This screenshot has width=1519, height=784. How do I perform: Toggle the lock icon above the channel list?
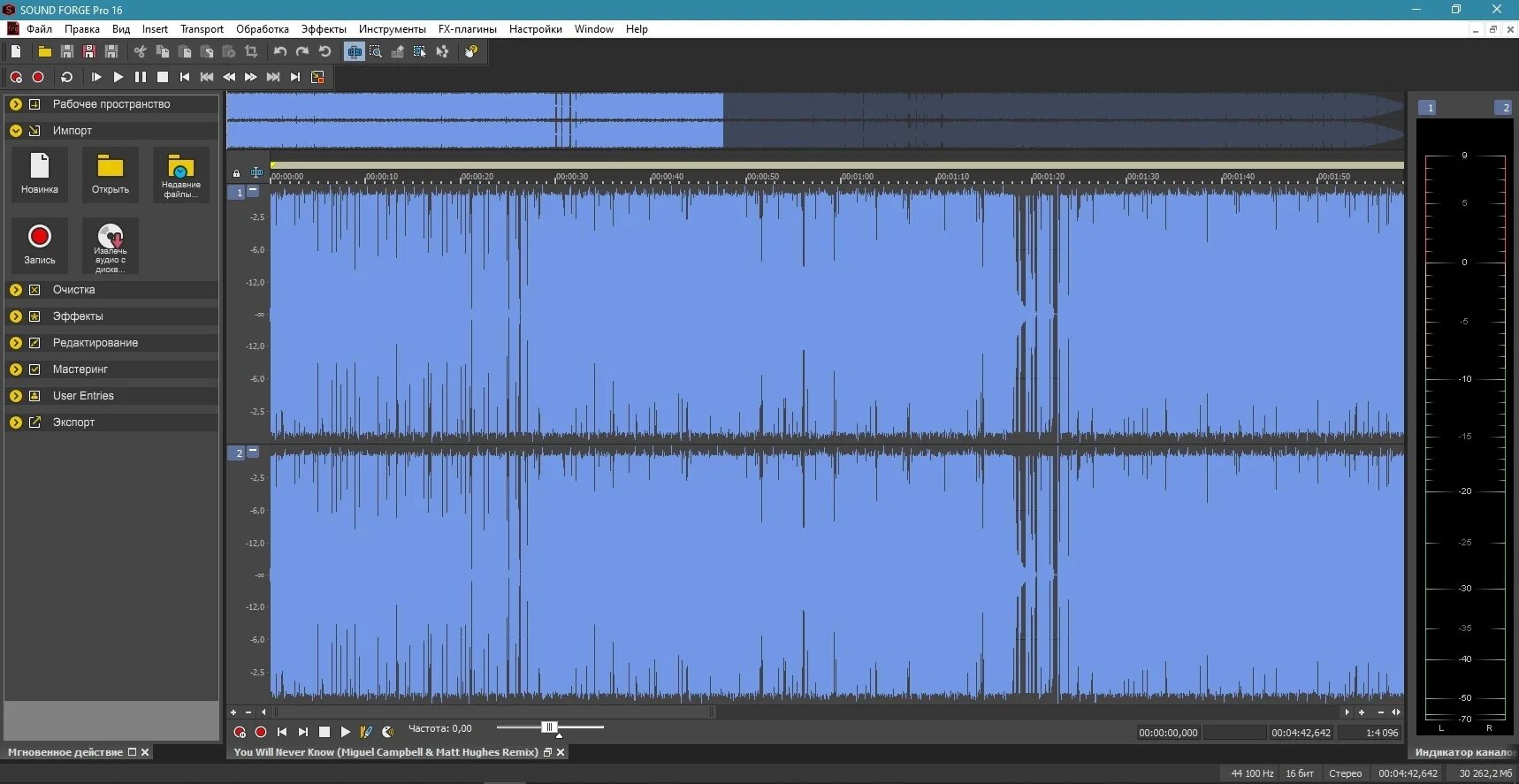click(x=236, y=172)
